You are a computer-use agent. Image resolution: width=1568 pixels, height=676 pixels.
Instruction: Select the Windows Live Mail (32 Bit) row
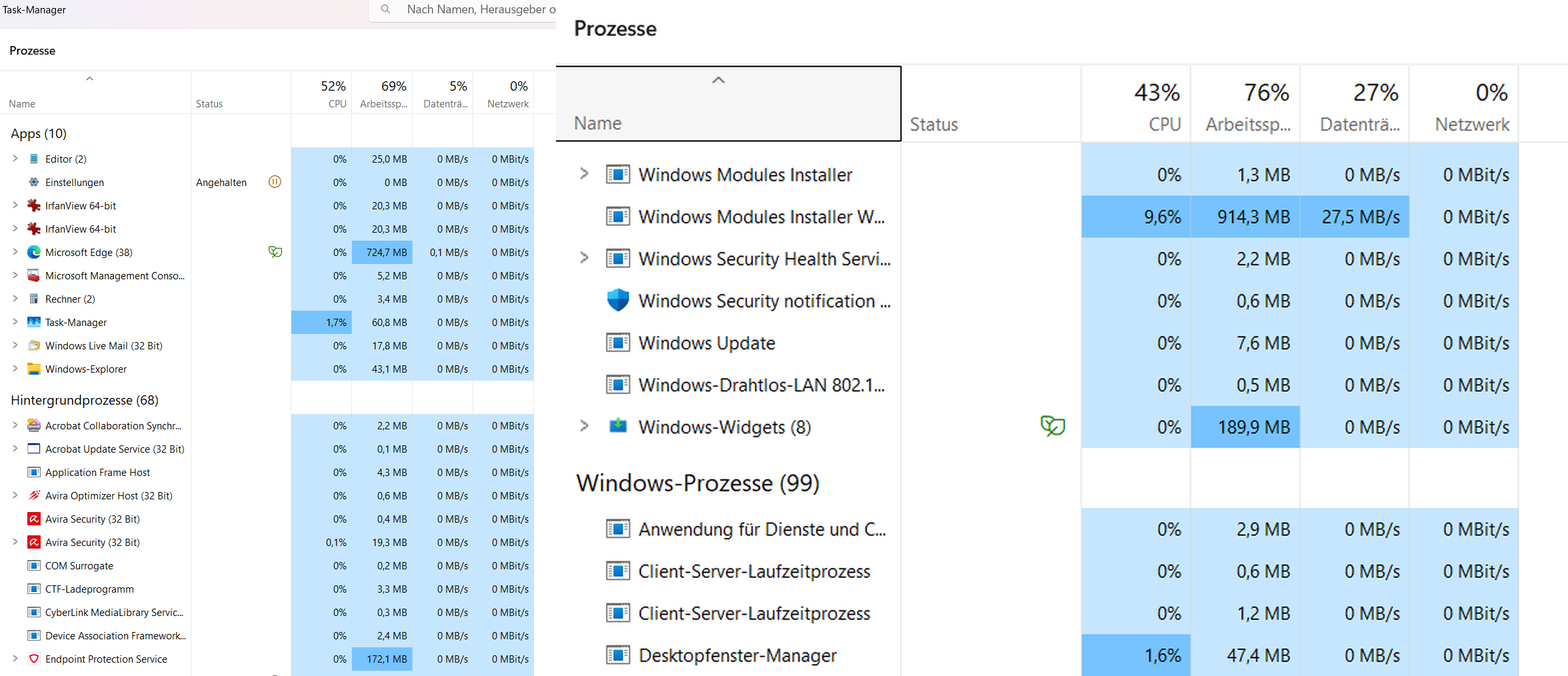pos(267,345)
